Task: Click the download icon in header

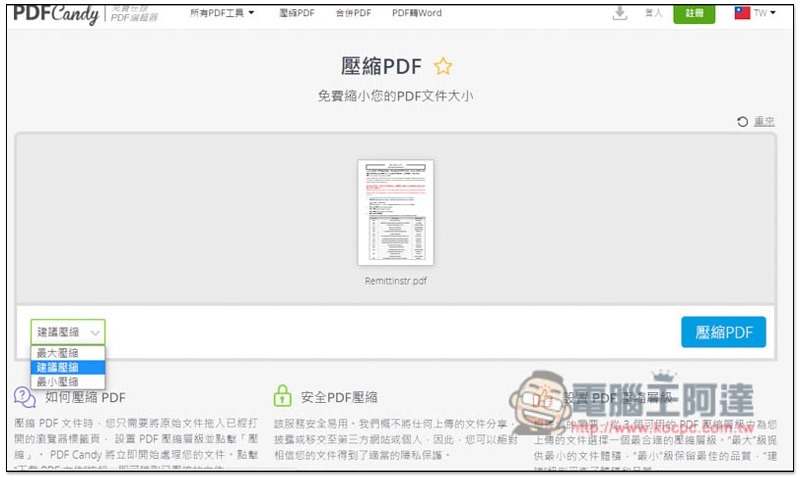Action: (x=620, y=13)
